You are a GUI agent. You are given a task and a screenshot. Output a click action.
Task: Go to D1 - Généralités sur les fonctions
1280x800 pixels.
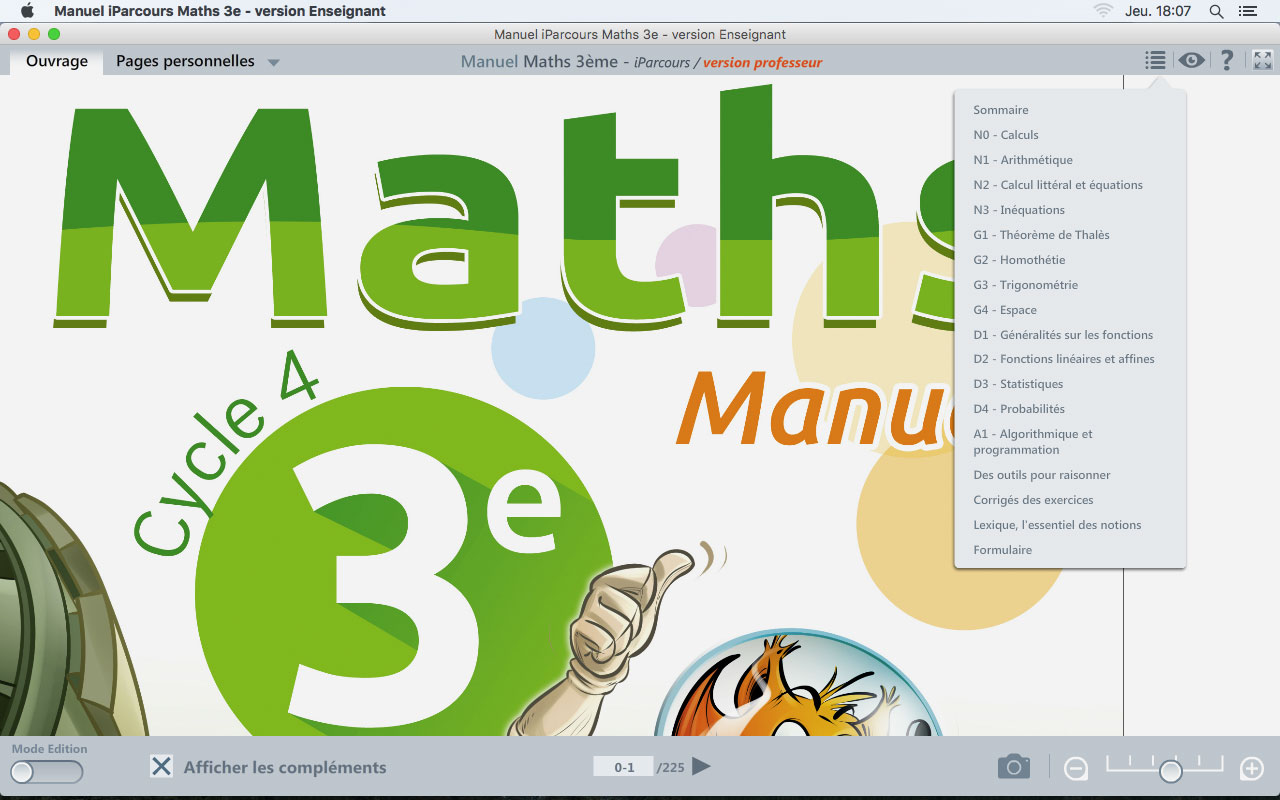1063,335
